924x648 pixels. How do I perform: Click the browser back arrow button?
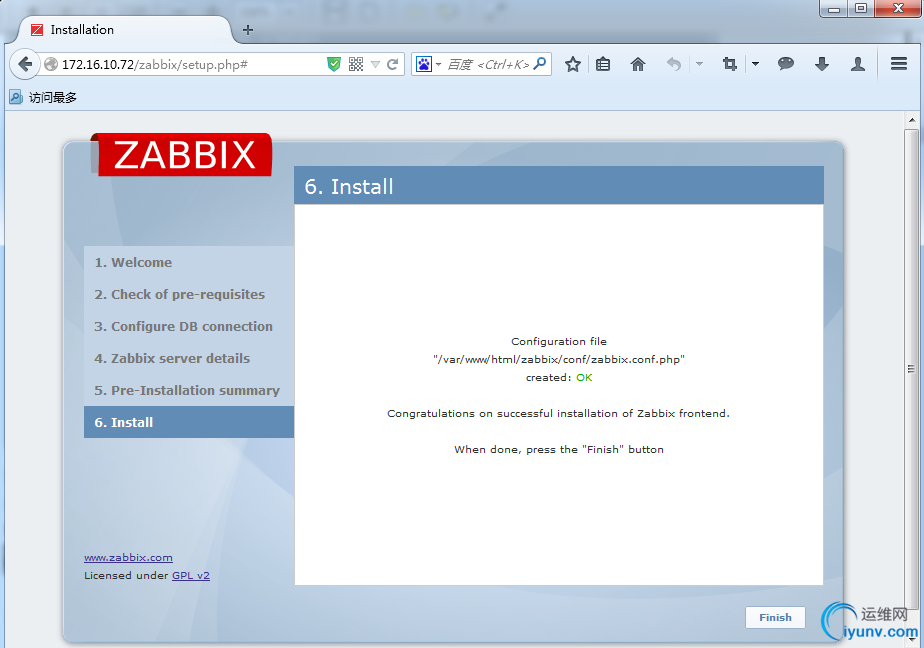click(x=25, y=64)
